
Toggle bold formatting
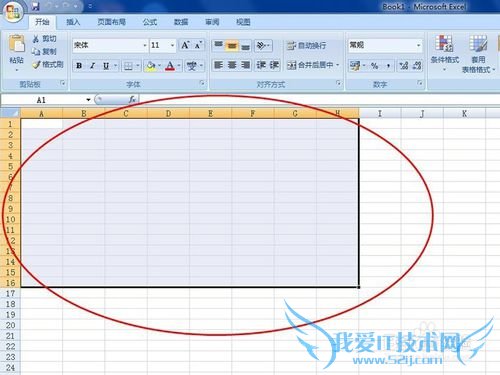pos(79,66)
